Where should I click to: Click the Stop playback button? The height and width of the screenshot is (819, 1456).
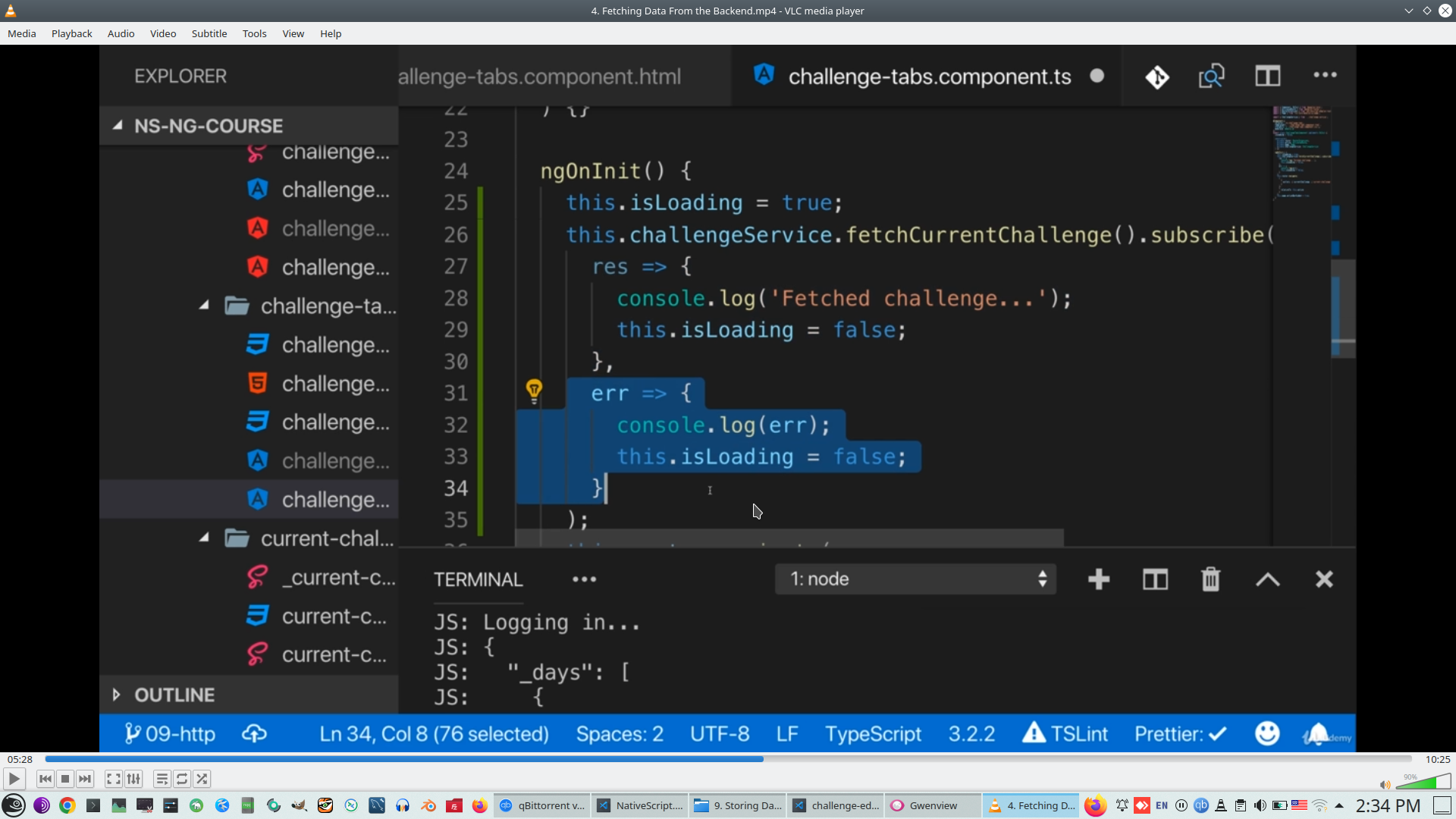(65, 779)
